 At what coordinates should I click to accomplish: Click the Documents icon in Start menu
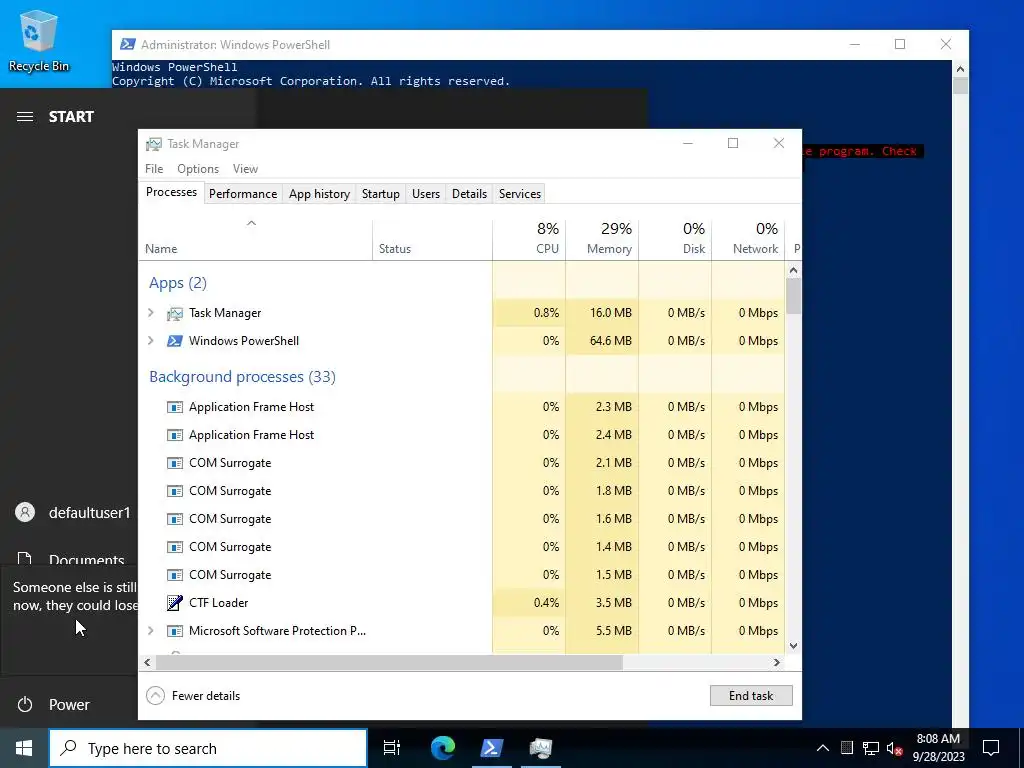click(25, 559)
